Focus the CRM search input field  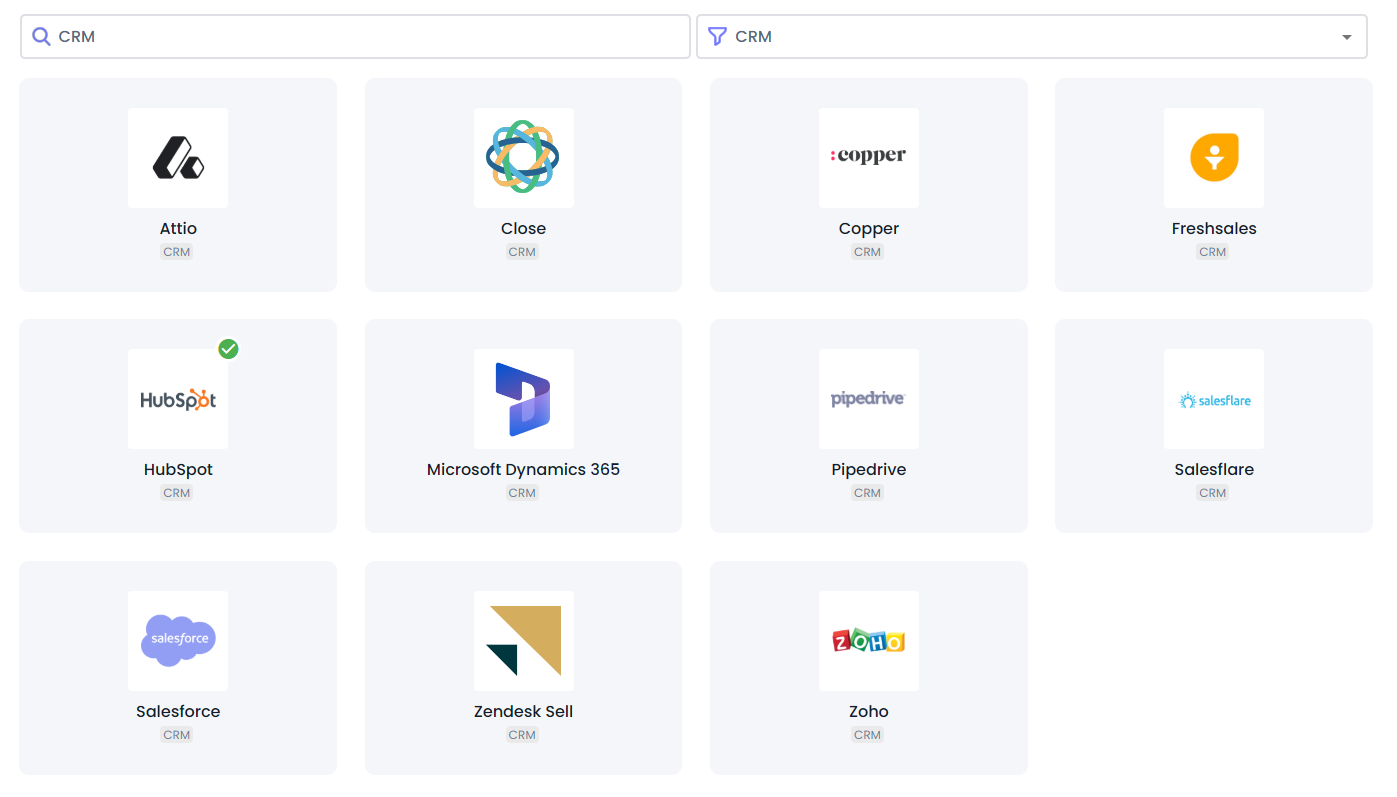click(355, 37)
